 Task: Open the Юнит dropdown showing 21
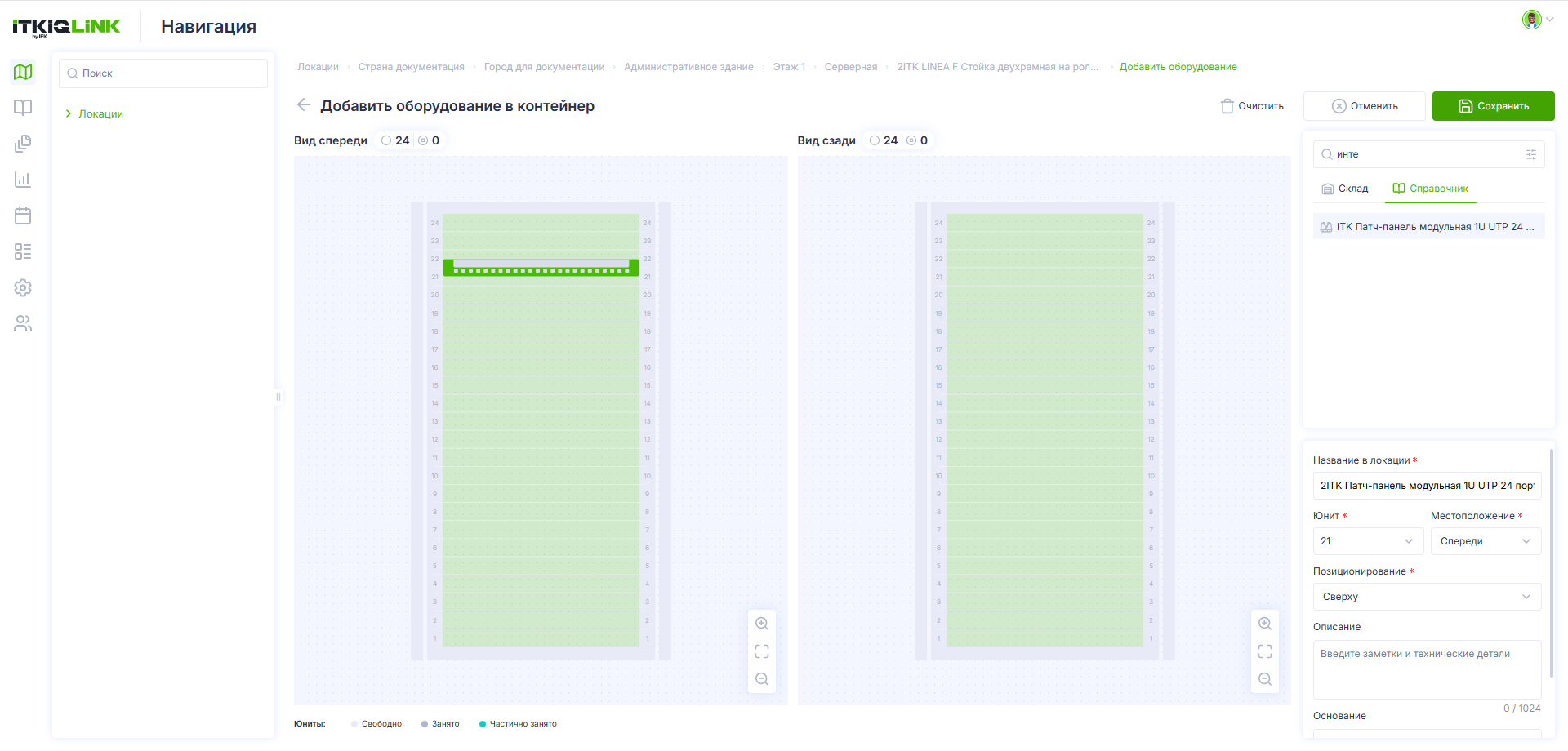point(1369,541)
